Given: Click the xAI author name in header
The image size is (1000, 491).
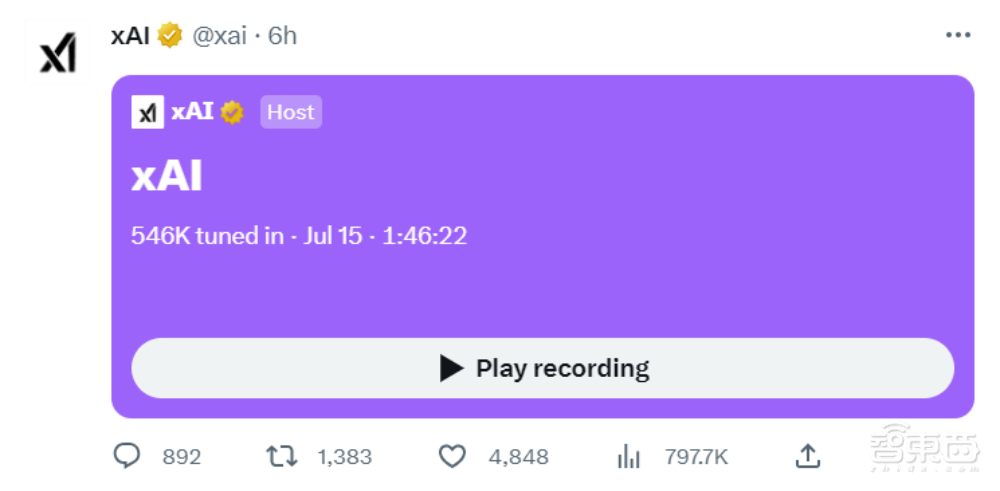Looking at the screenshot, I should (x=130, y=35).
